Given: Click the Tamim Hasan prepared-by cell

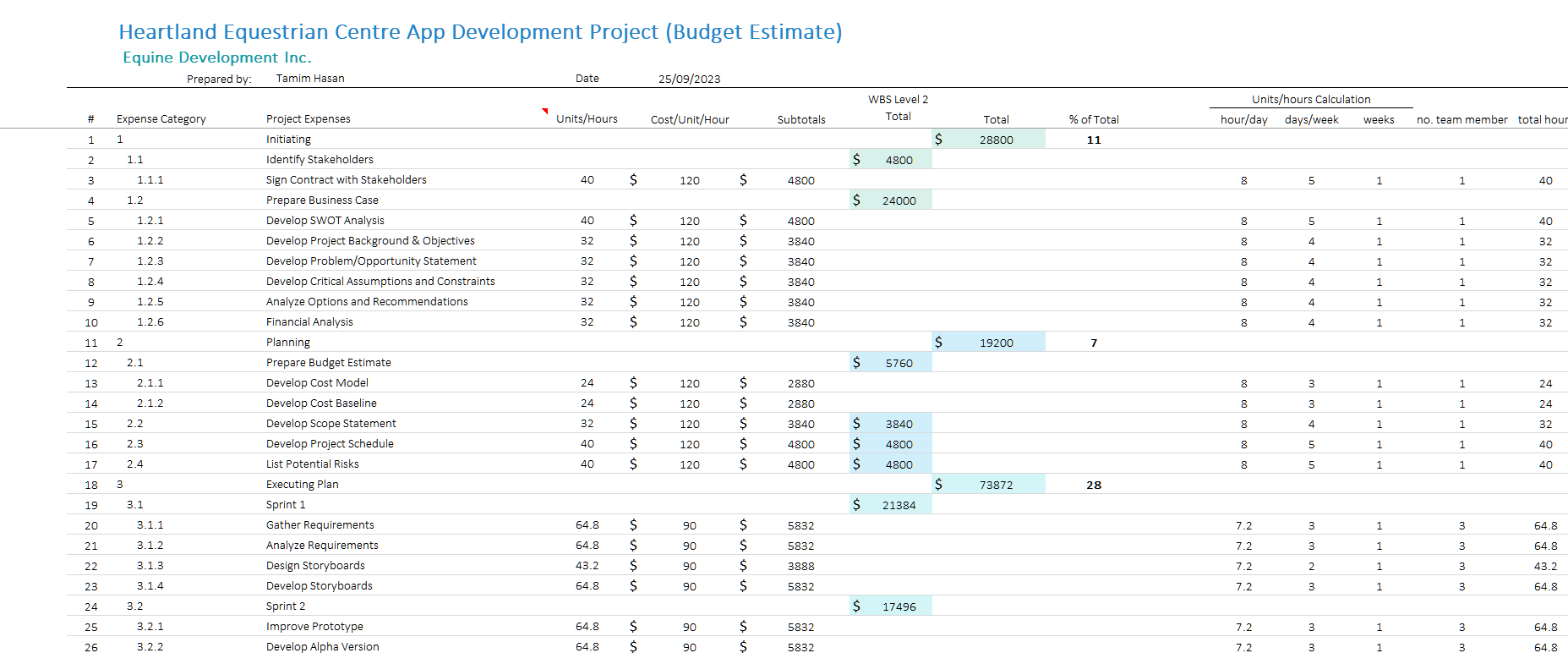Looking at the screenshot, I should pyautogui.click(x=309, y=79).
